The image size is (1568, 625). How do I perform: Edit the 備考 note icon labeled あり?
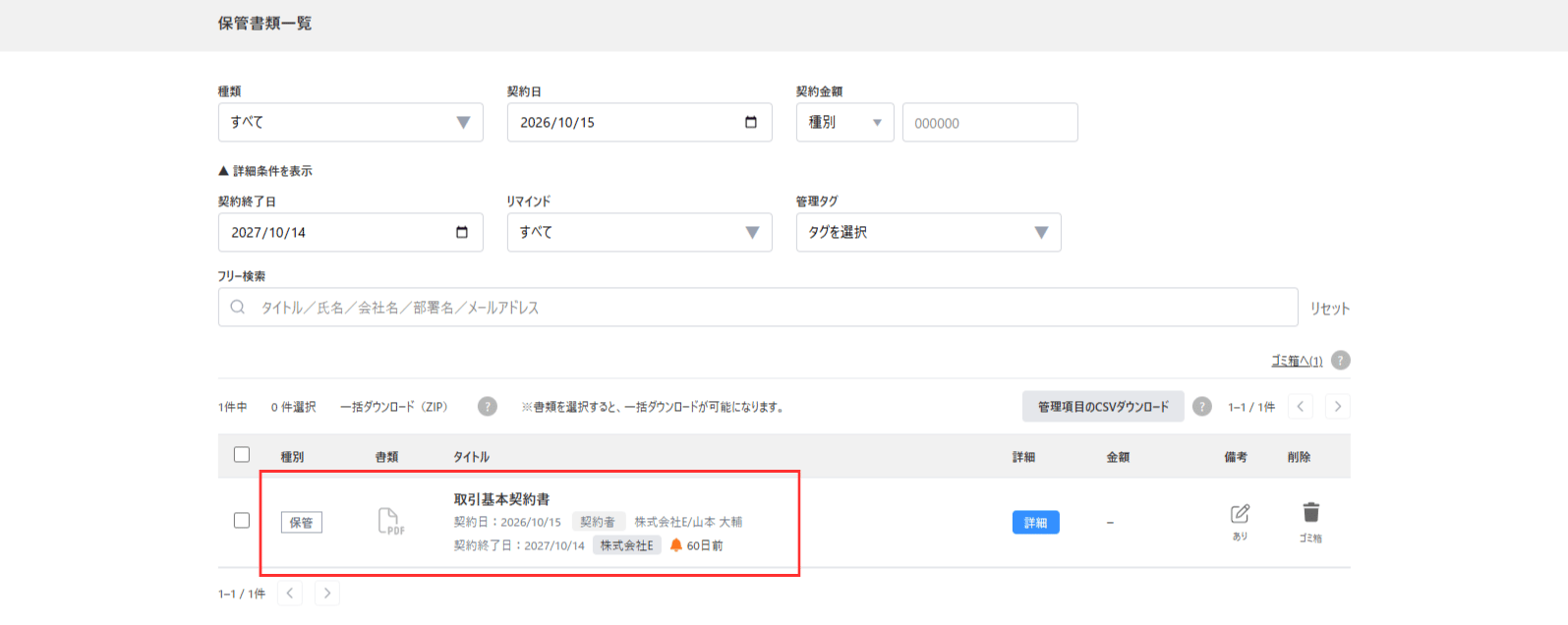pyautogui.click(x=1240, y=514)
